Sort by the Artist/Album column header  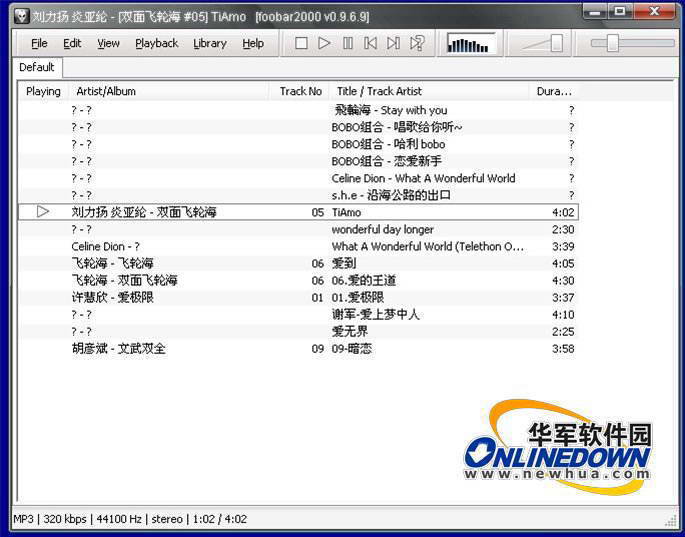pyautogui.click(x=169, y=91)
